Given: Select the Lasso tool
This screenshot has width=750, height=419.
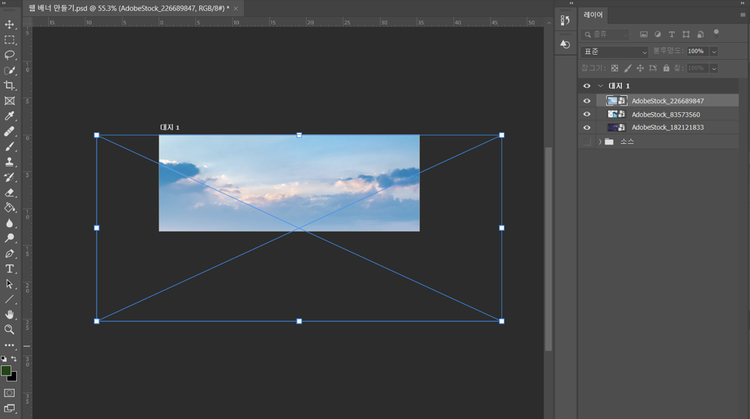Looking at the screenshot, I should [10, 55].
